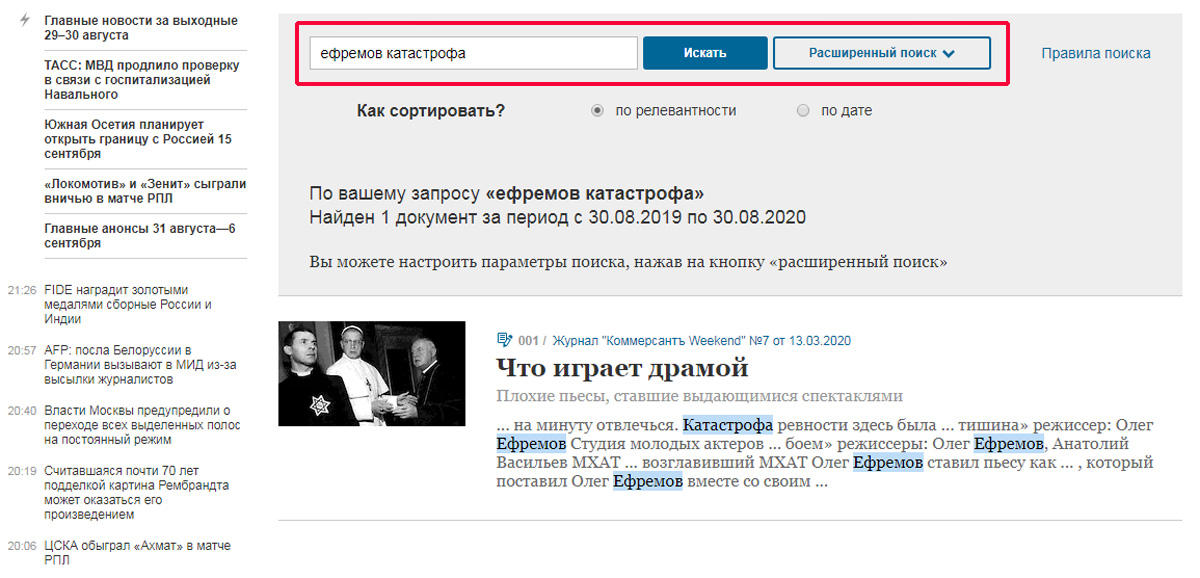Open «Локомотив» и «Зенит» match news

coord(145,191)
